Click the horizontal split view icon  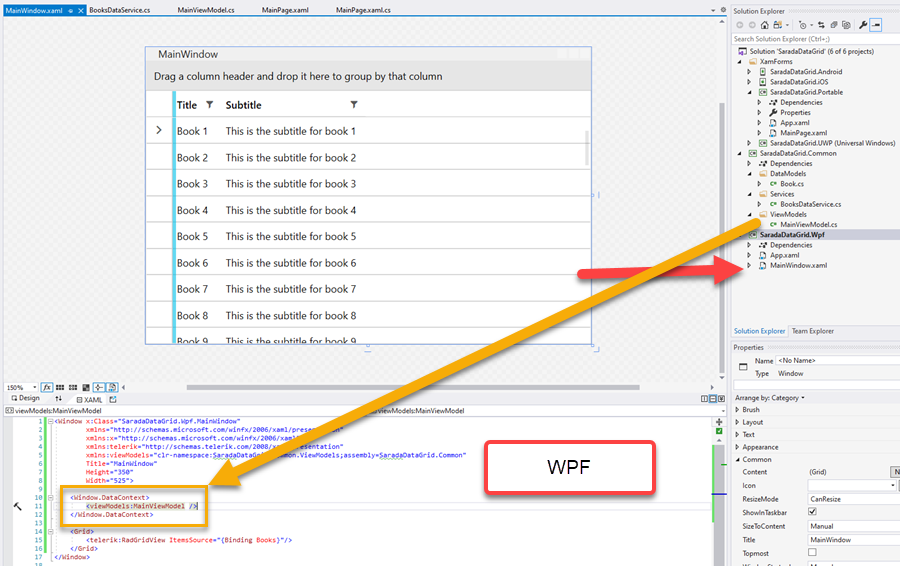coord(712,399)
